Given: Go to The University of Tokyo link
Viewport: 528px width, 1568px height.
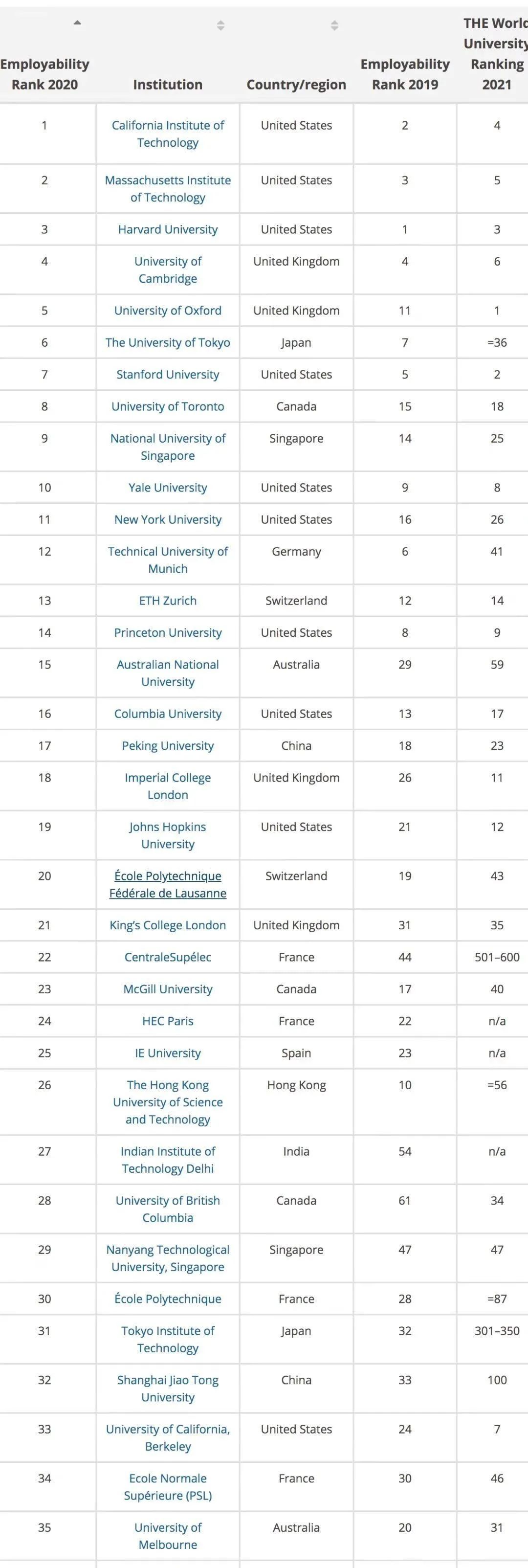Looking at the screenshot, I should point(168,343).
